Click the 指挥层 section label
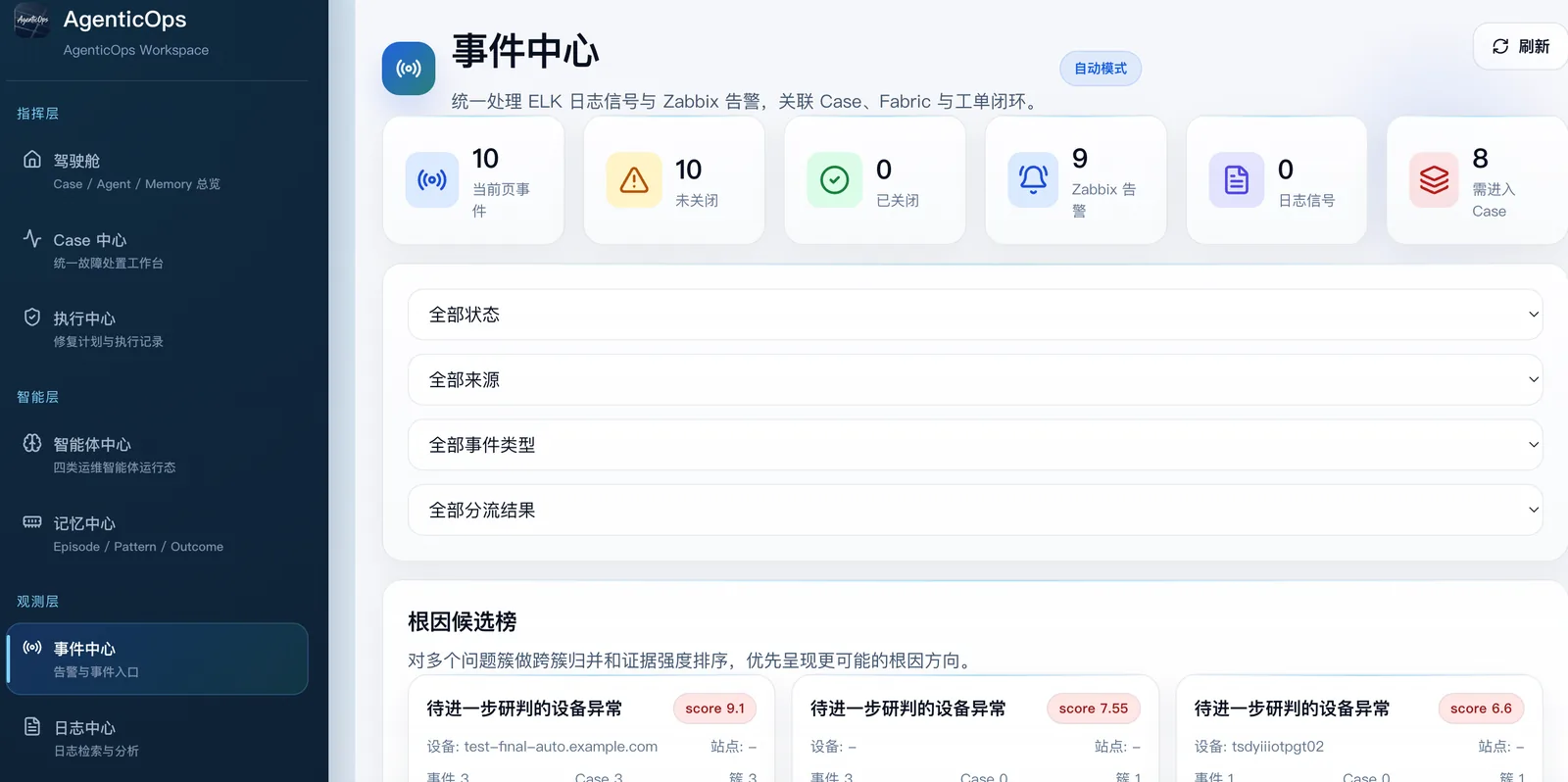The height and width of the screenshot is (782, 1568). tap(37, 114)
